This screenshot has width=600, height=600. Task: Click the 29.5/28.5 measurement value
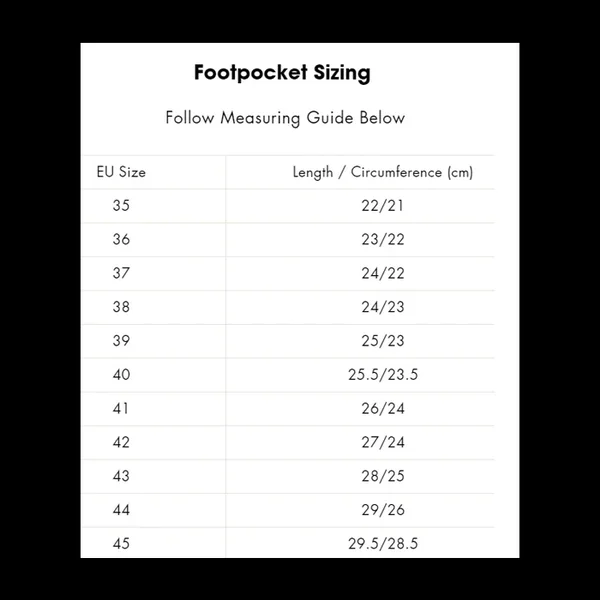click(x=382, y=545)
